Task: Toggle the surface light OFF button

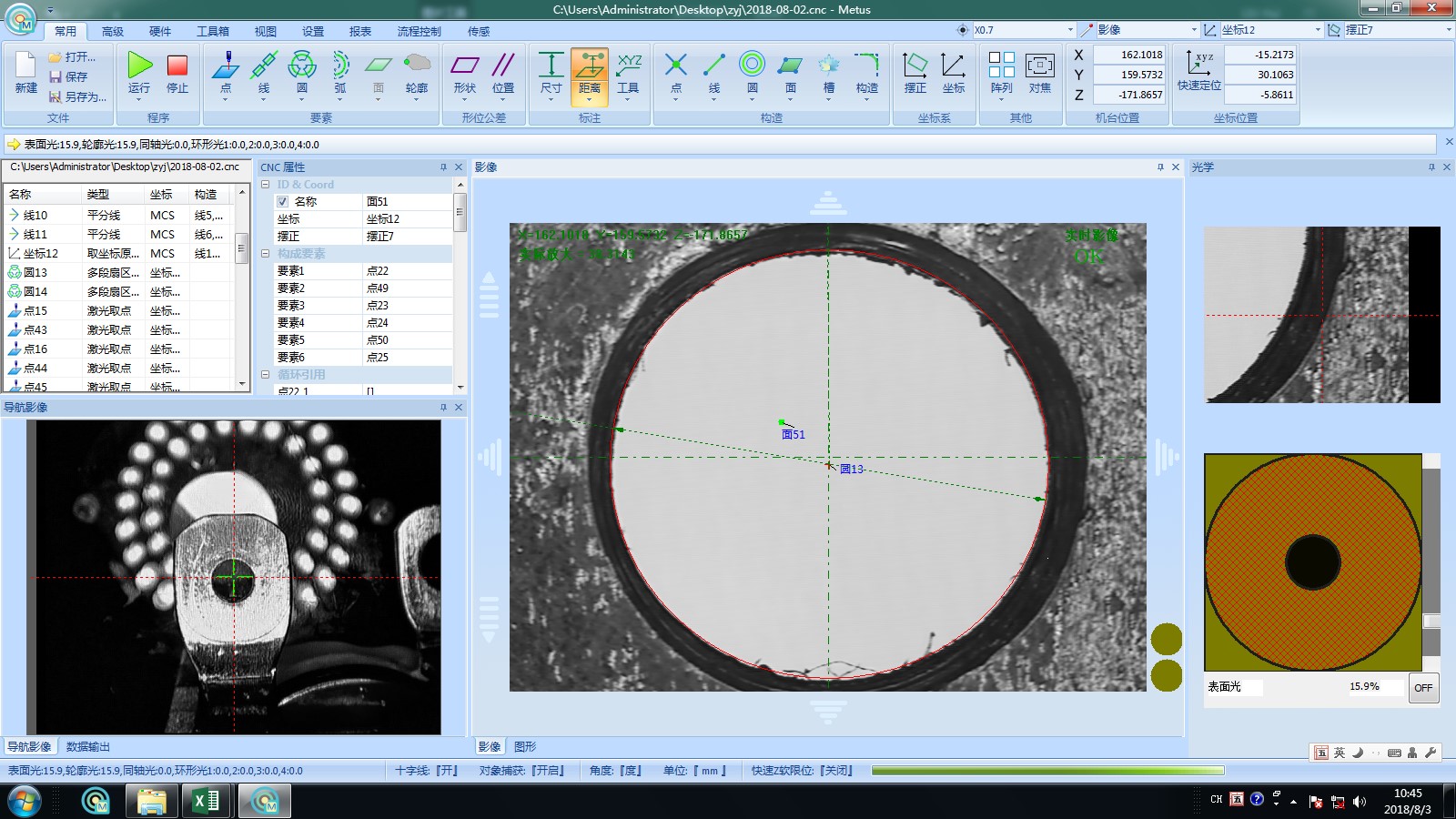Action: 1423,688
